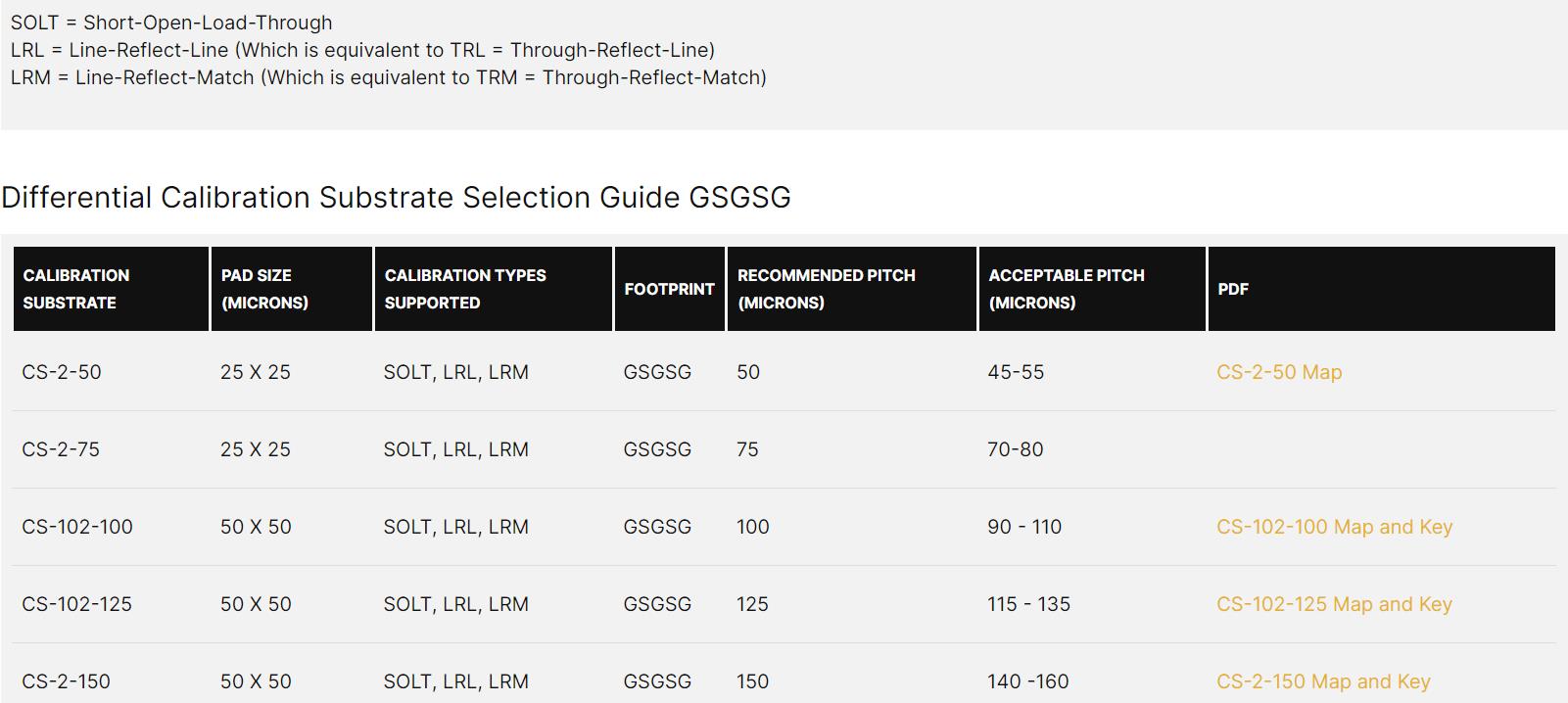The height and width of the screenshot is (703, 1568).
Task: Open the CS-102-100 Map and Key link
Action: point(1334,527)
